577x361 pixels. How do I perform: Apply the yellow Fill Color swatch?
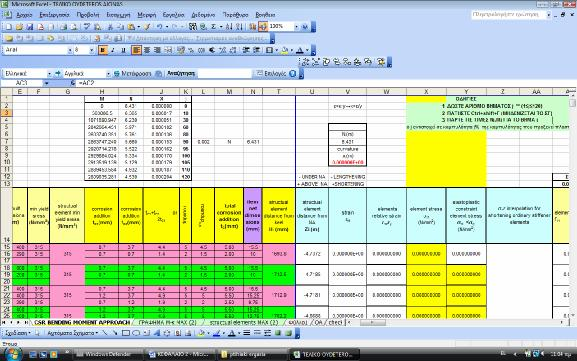(284, 50)
